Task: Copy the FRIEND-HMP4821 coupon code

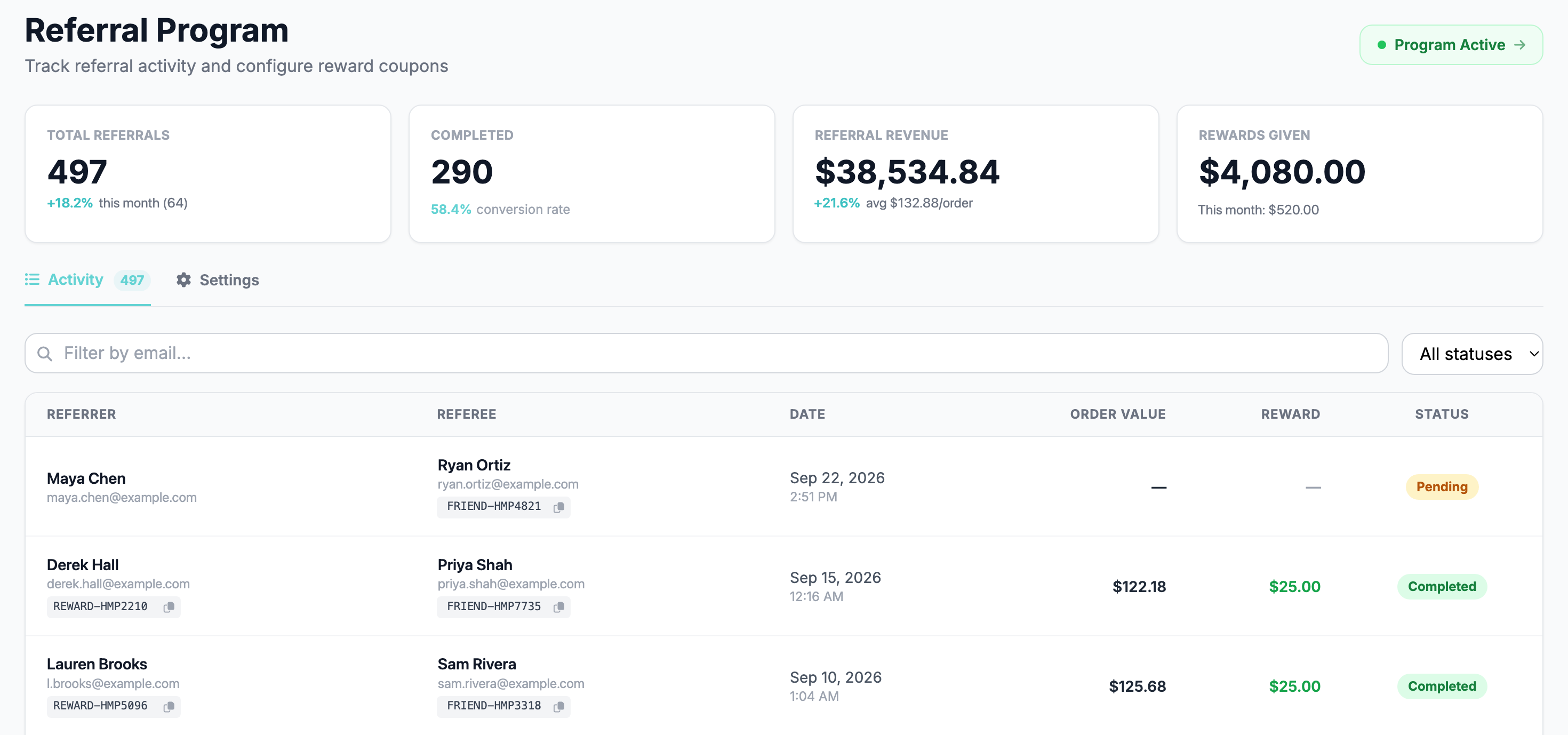Action: [558, 507]
